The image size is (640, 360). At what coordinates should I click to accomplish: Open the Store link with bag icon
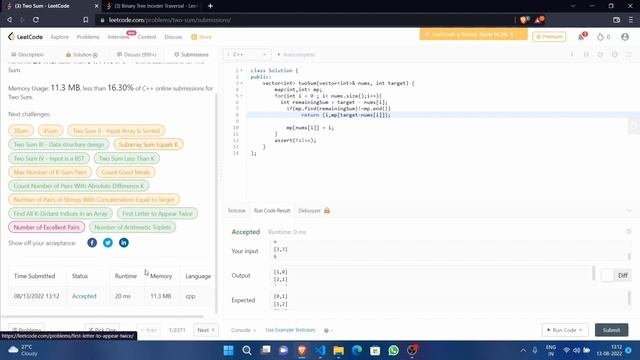(201, 37)
